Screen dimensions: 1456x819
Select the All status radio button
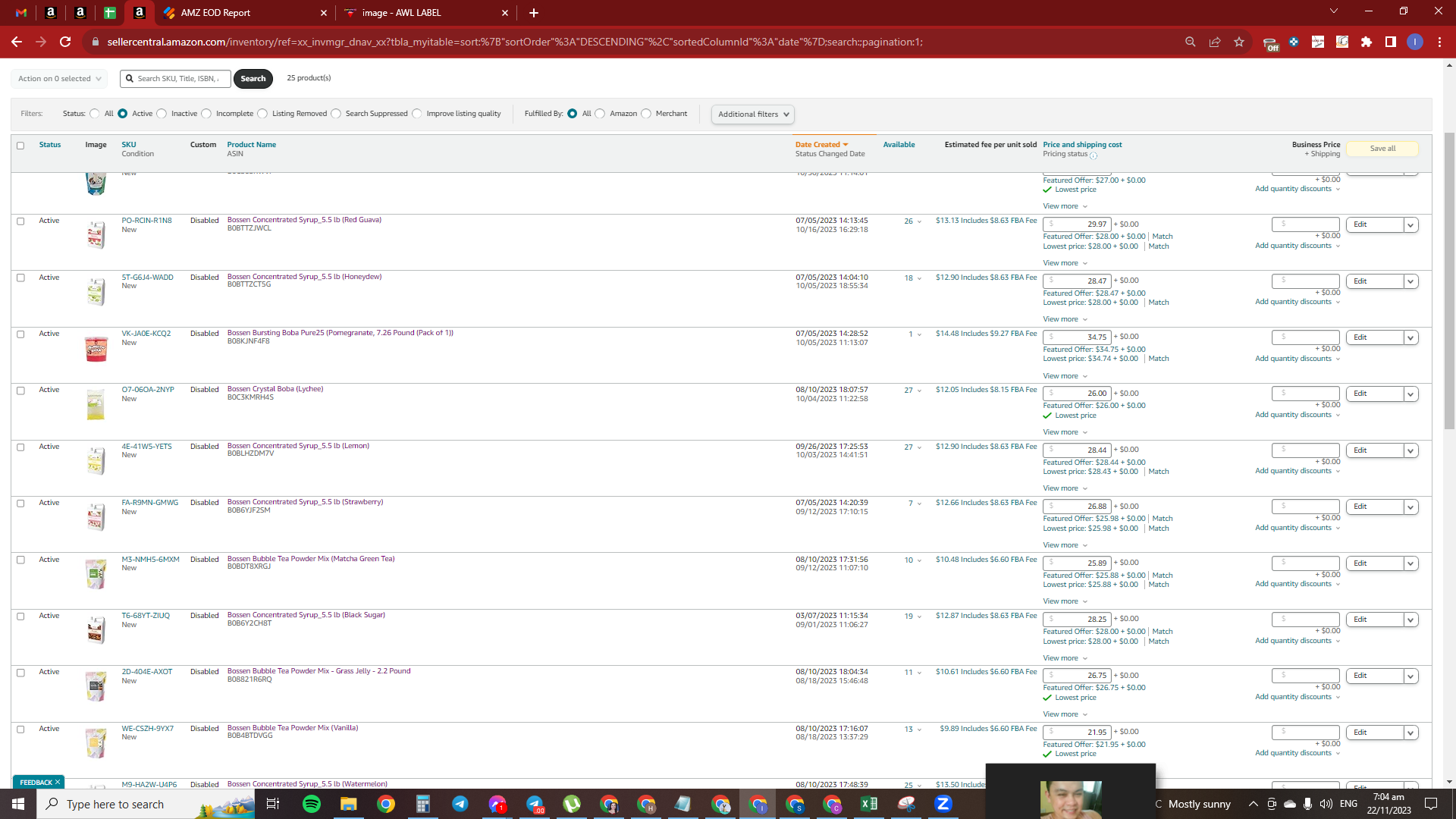[95, 114]
